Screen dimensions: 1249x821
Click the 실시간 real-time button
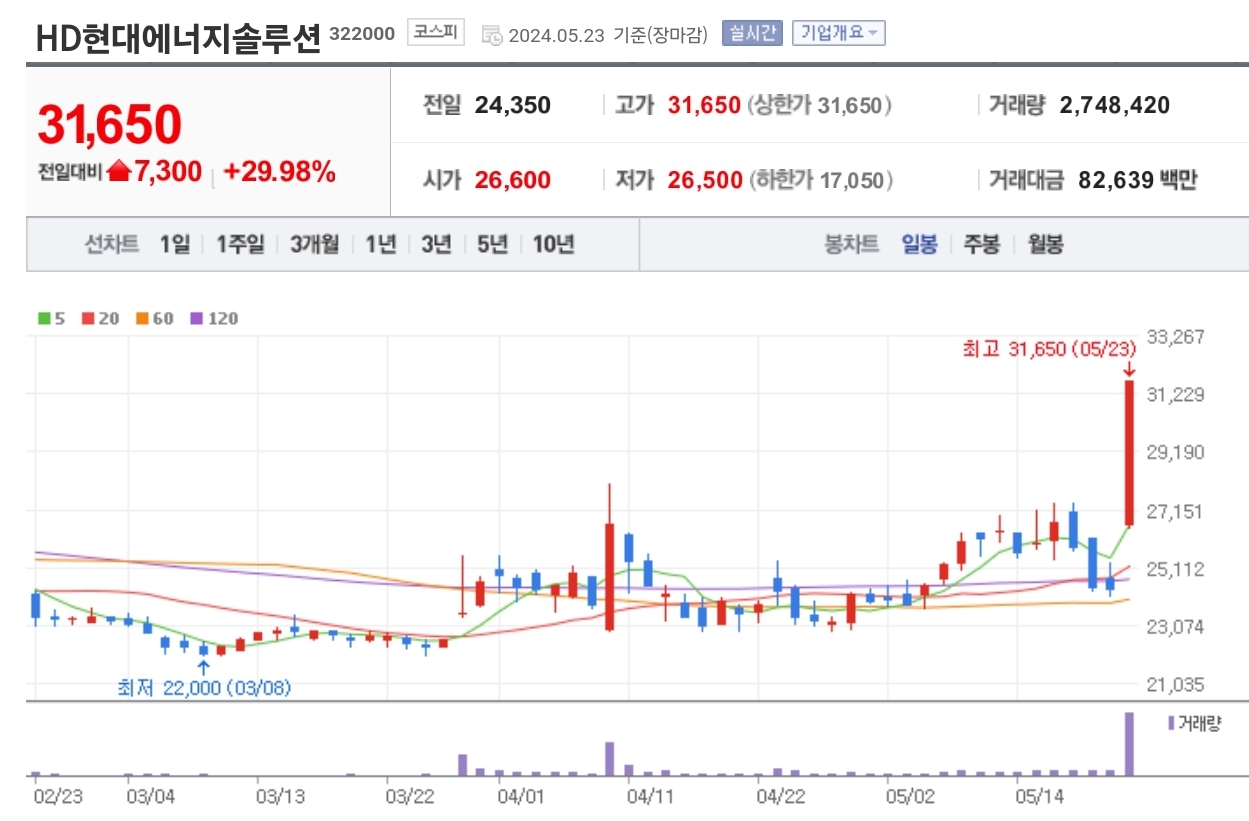pos(752,33)
